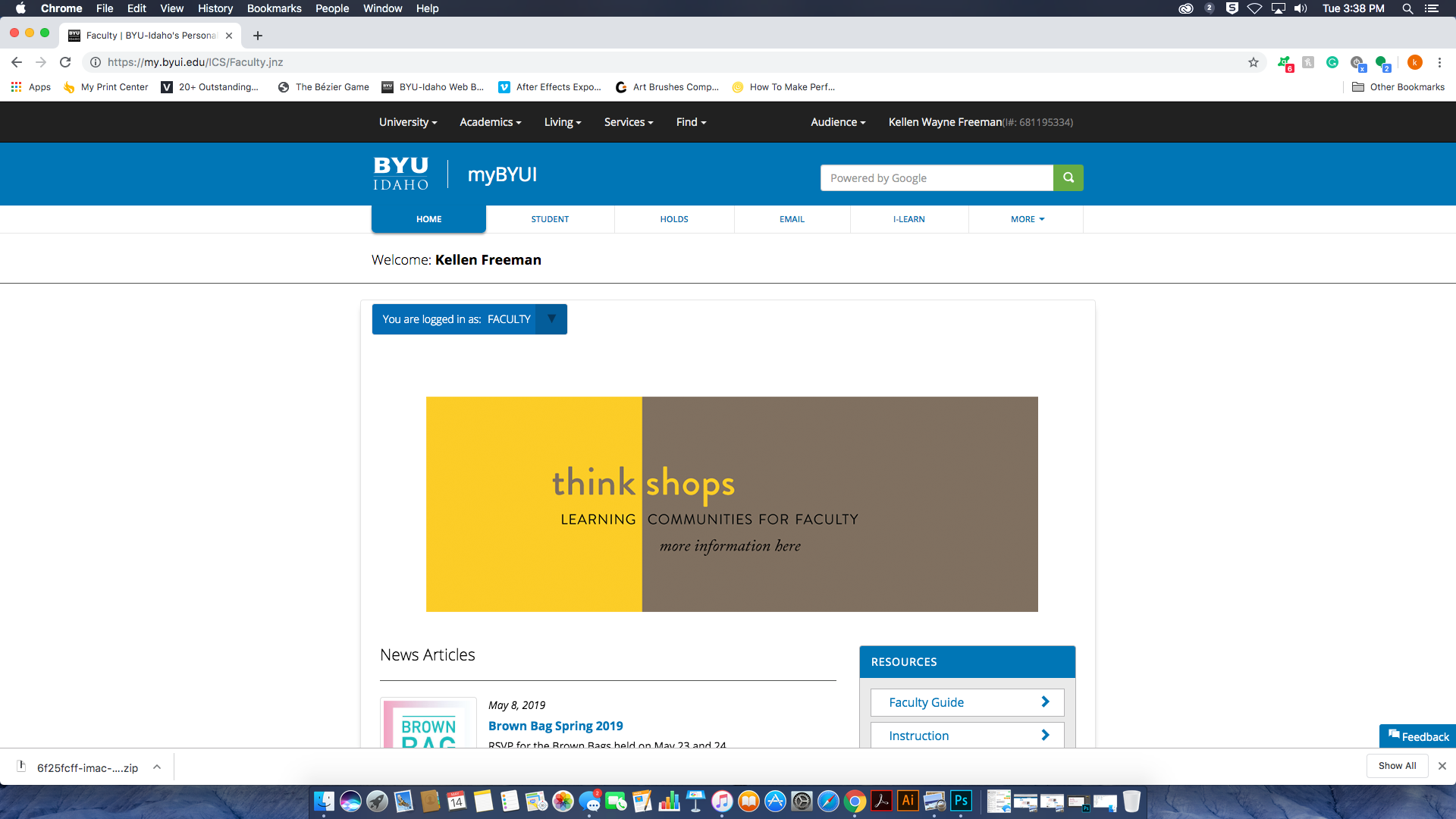The width and height of the screenshot is (1456, 819).
Task: Expand the University dropdown menu
Action: pos(408,122)
